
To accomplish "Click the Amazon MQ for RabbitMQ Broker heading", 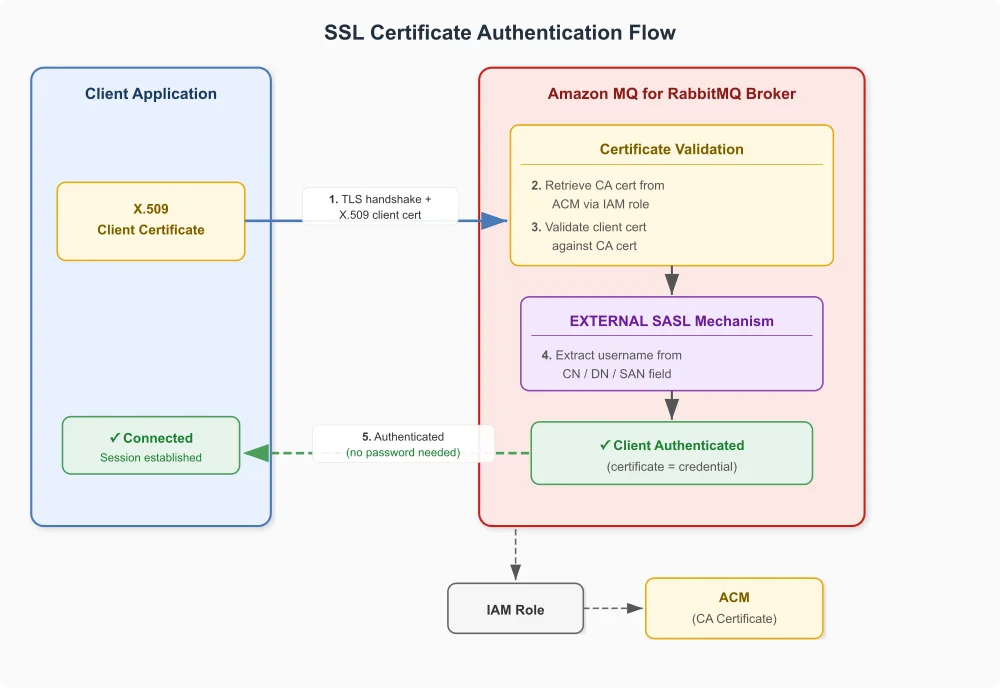I will (x=672, y=94).
